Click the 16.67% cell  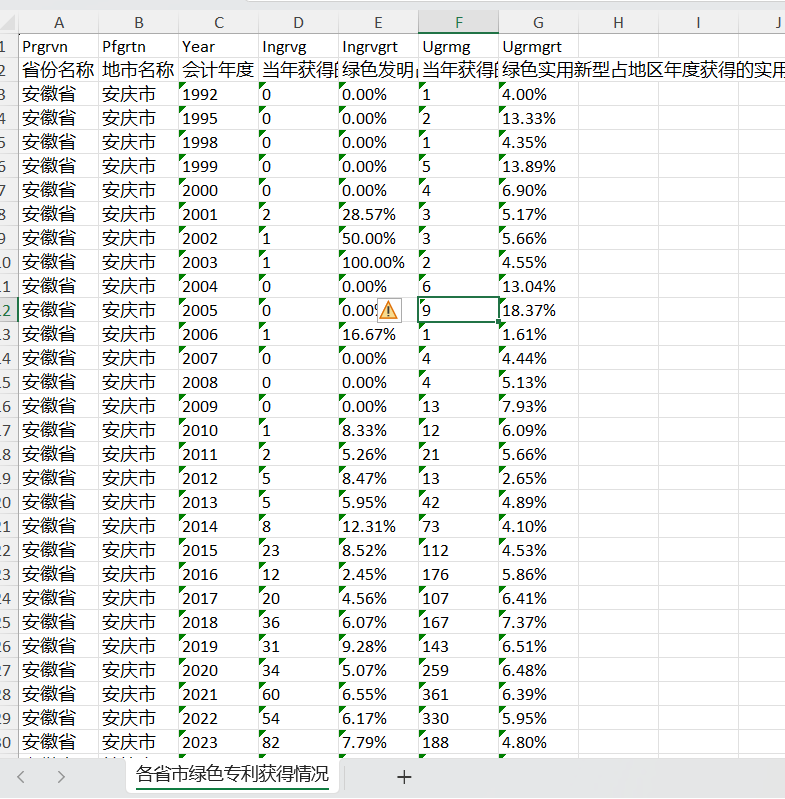point(378,334)
